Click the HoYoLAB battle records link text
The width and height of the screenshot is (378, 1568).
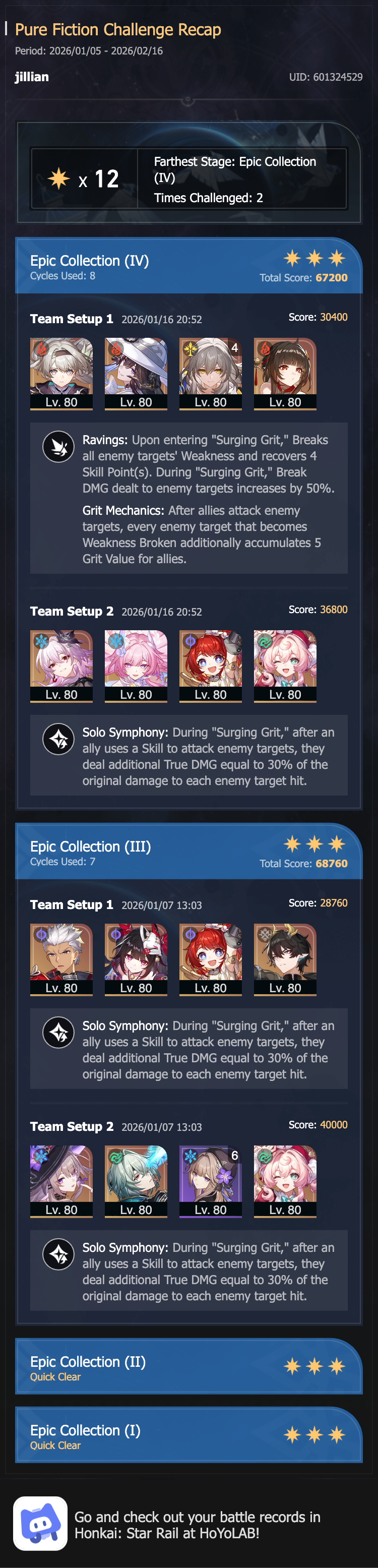click(197, 1525)
